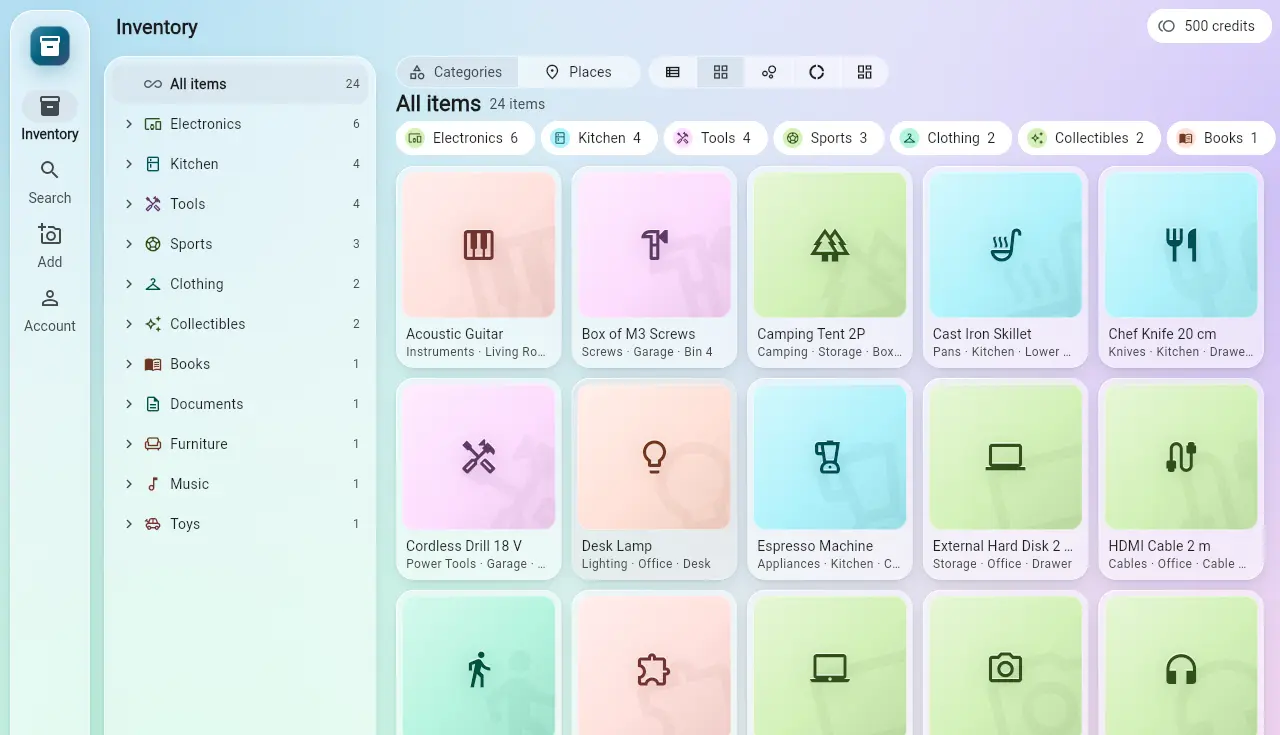Select the Books row in the tree
Screen dimensions: 1280x735
click(240, 364)
